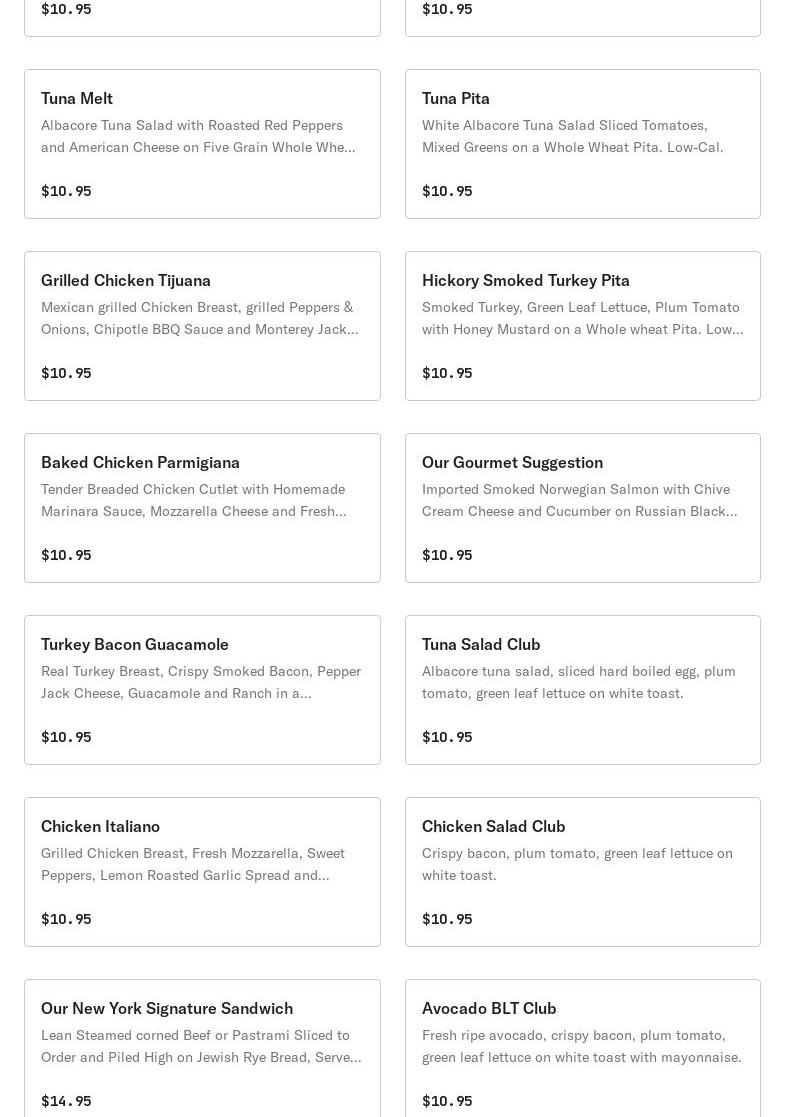Click the Smoked Norwegian Salmon description text
The width and height of the screenshot is (785, 1117).
click(x=580, y=500)
